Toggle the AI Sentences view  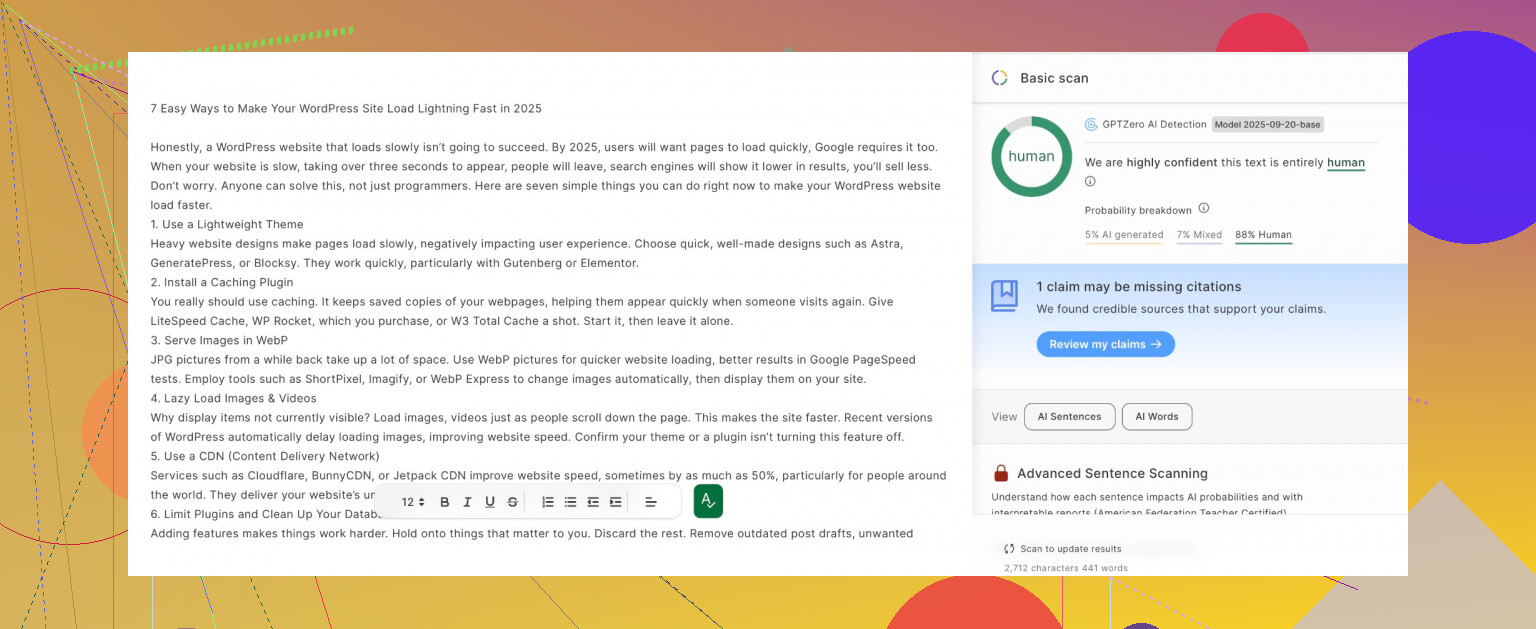coord(1069,417)
